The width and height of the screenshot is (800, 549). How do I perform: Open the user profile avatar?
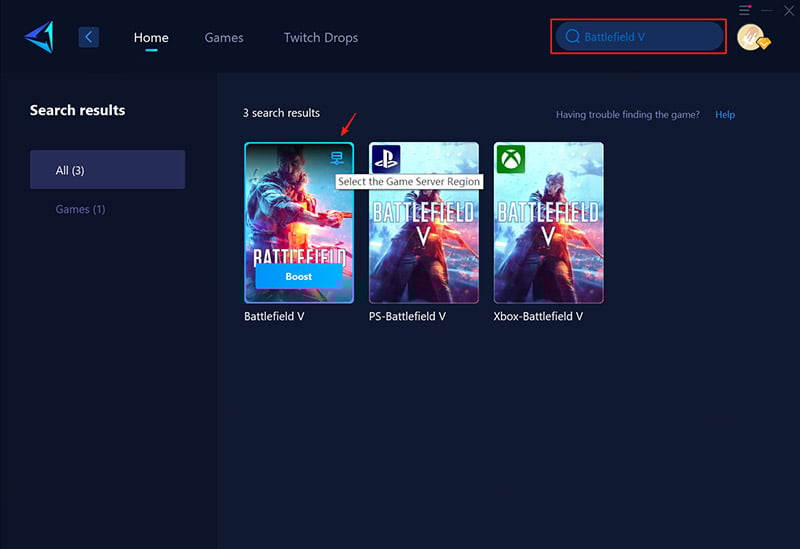[x=752, y=37]
